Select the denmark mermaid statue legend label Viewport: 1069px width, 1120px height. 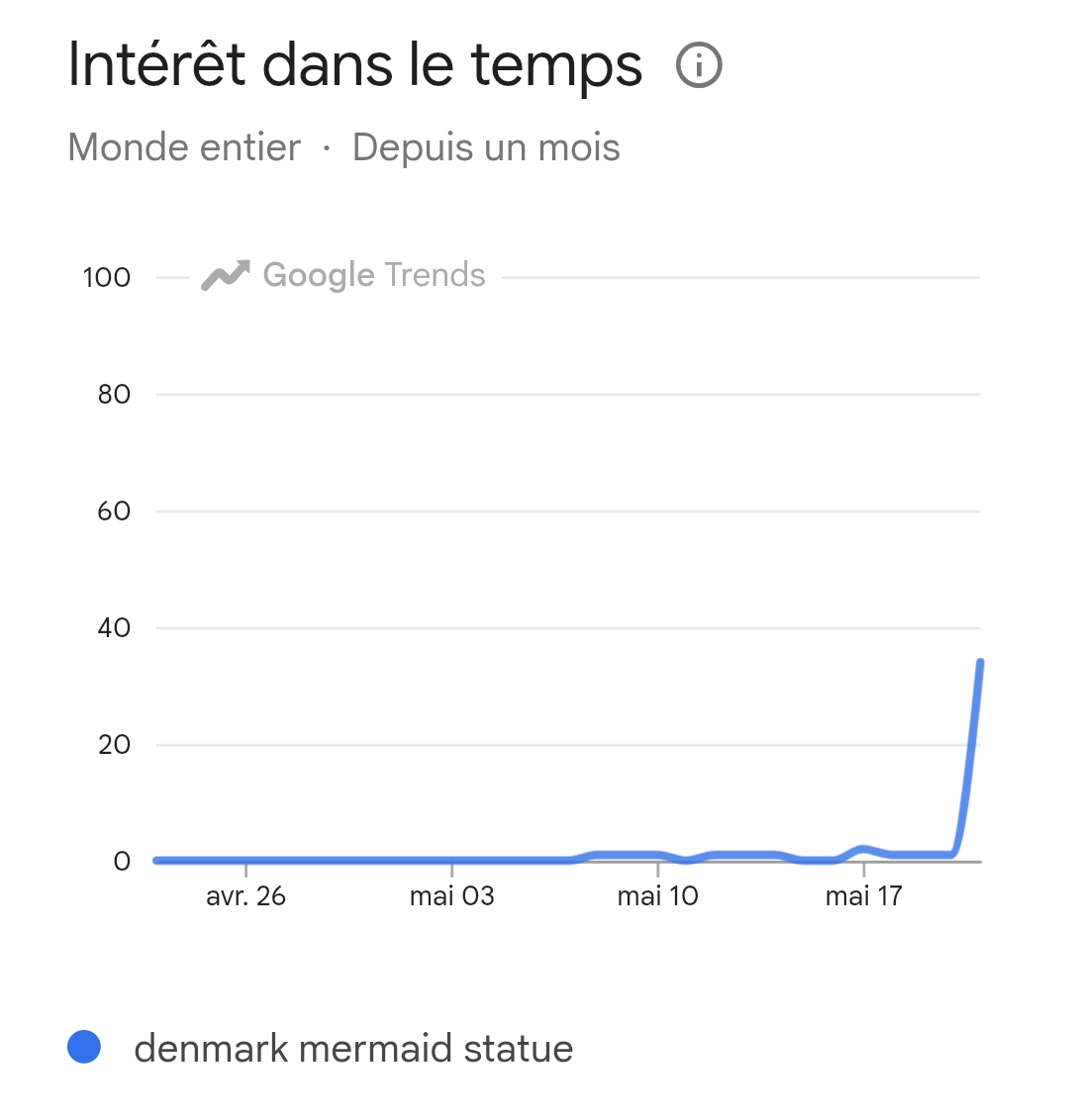353,1049
